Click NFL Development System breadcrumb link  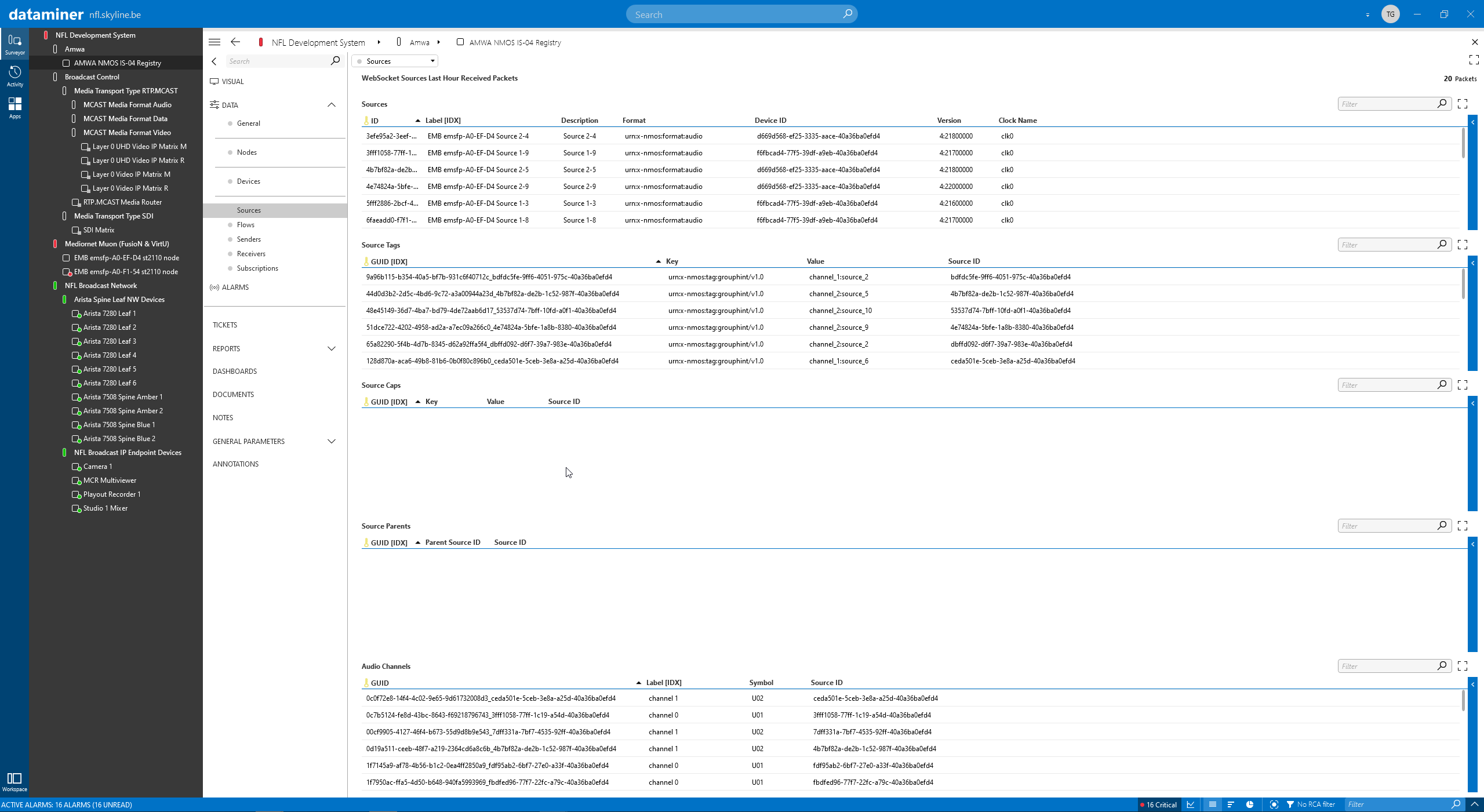click(318, 42)
